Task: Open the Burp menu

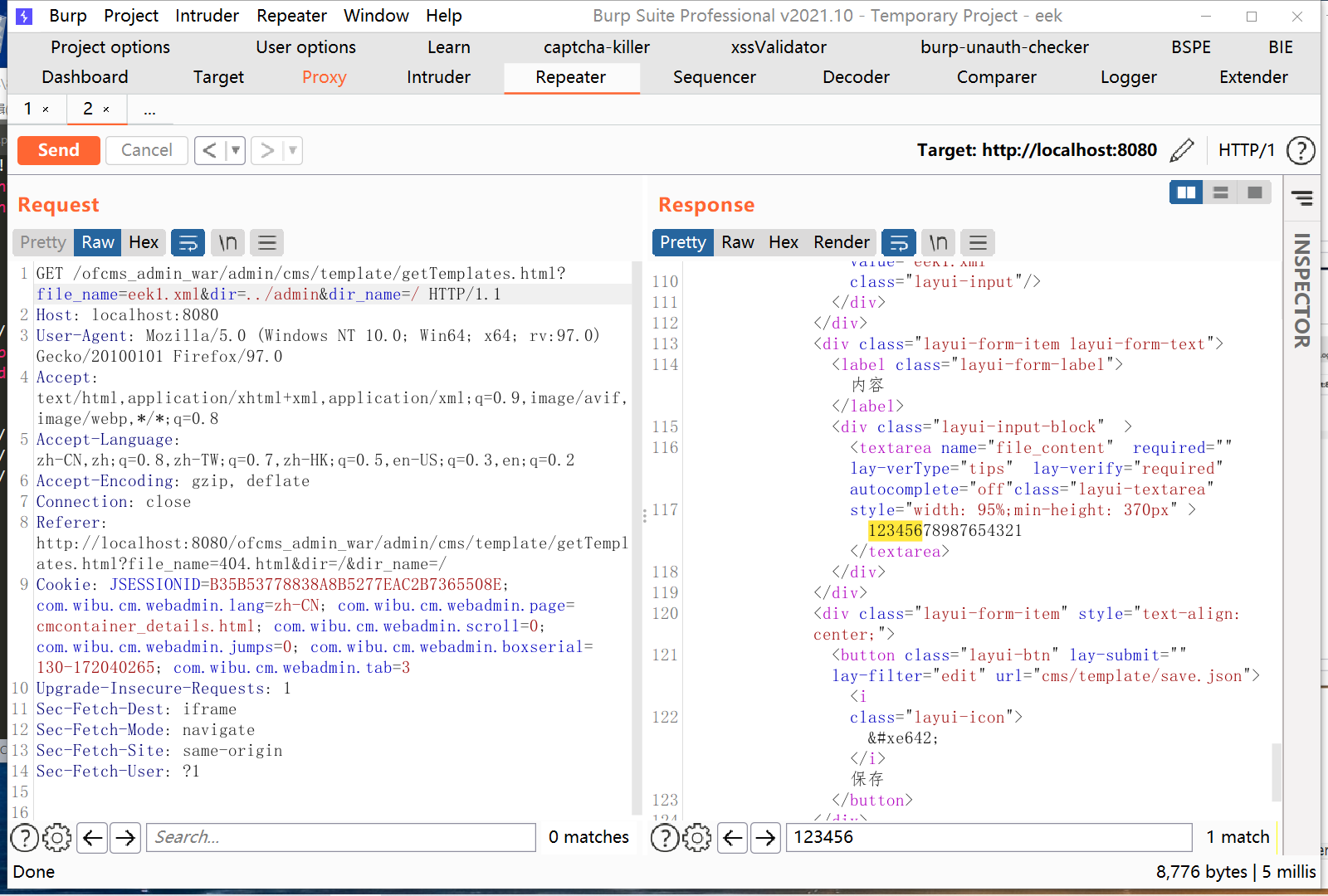Action: (68, 16)
